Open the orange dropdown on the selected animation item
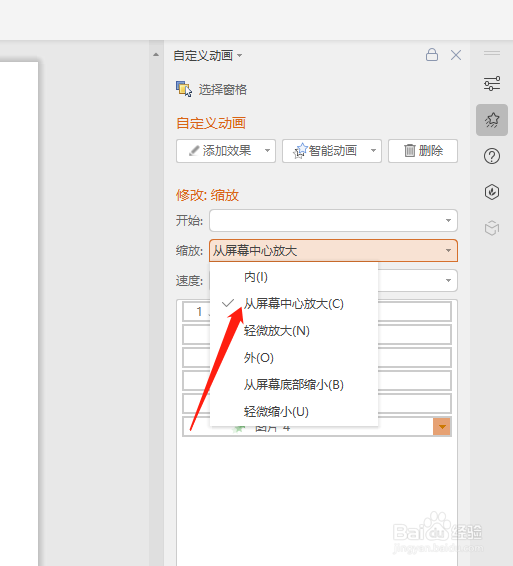 point(442,427)
